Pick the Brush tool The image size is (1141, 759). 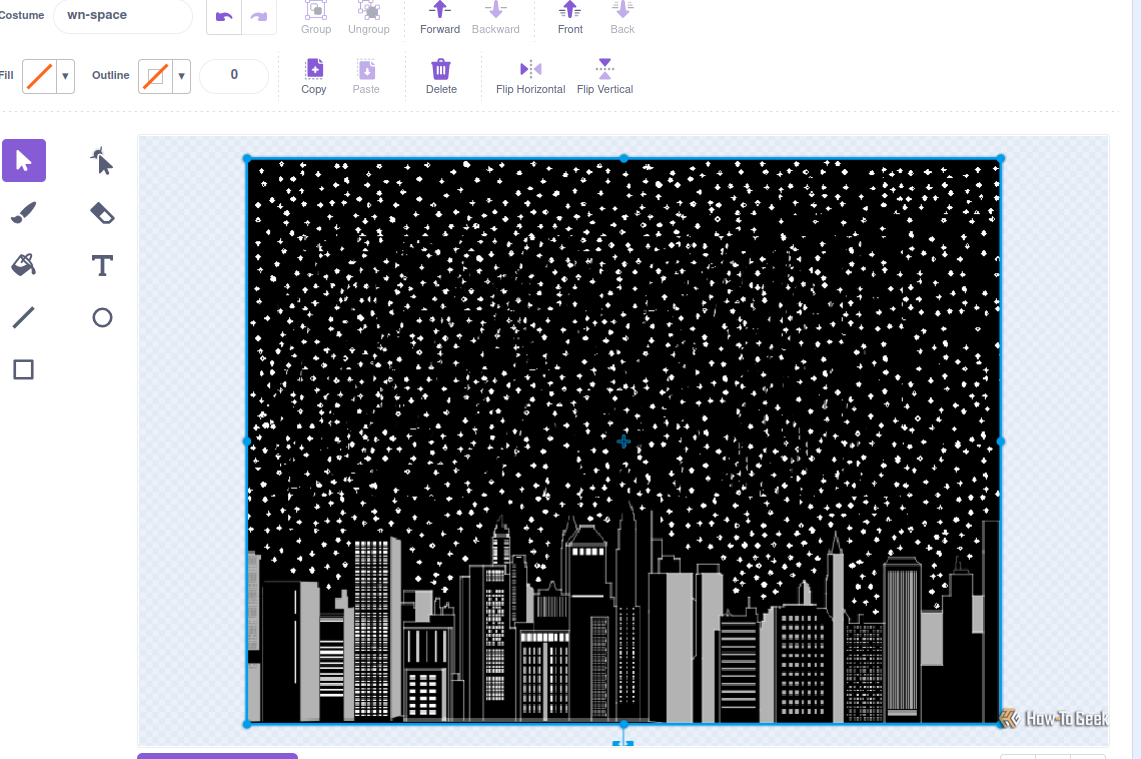pos(24,213)
